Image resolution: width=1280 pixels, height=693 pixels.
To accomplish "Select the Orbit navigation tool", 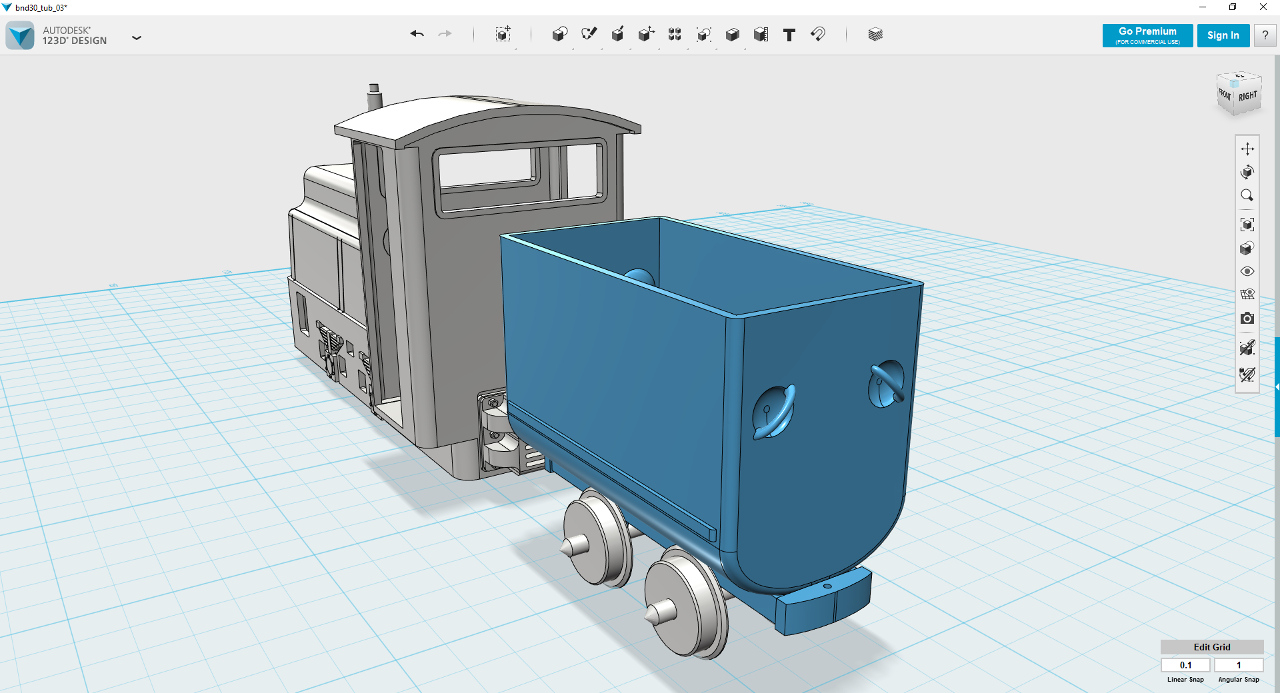I will pyautogui.click(x=1247, y=172).
